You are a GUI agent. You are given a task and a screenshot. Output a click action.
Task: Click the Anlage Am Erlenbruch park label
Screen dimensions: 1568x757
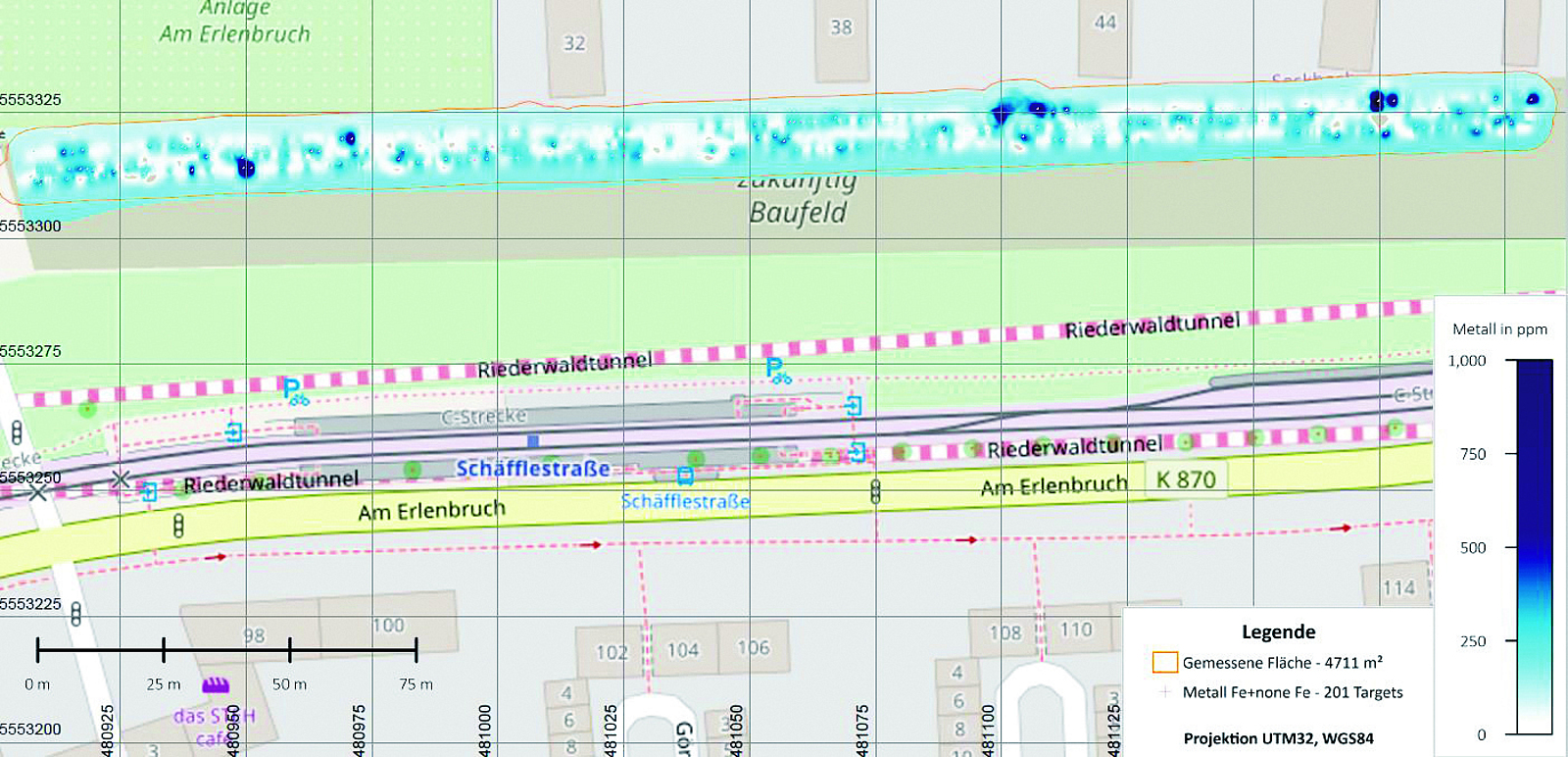pos(234,22)
